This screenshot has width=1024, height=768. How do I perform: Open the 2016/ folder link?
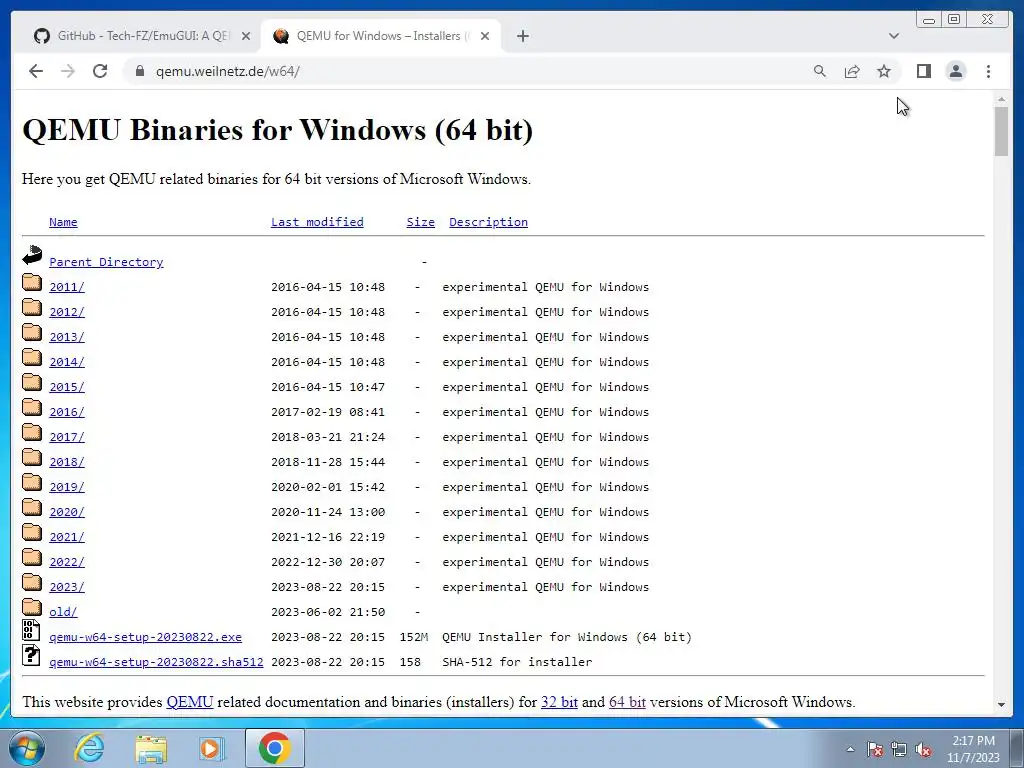pos(67,412)
